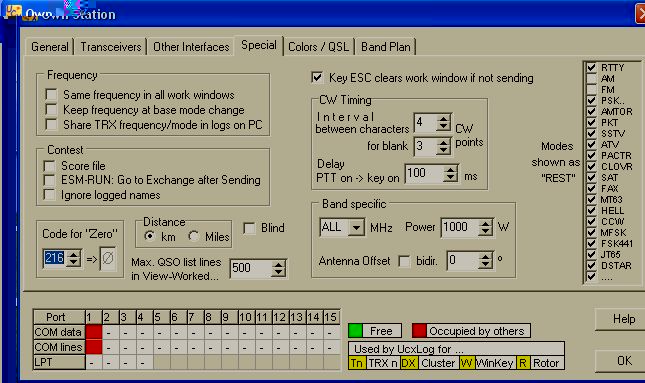Click the red COM lines port 1 cell

point(94,347)
